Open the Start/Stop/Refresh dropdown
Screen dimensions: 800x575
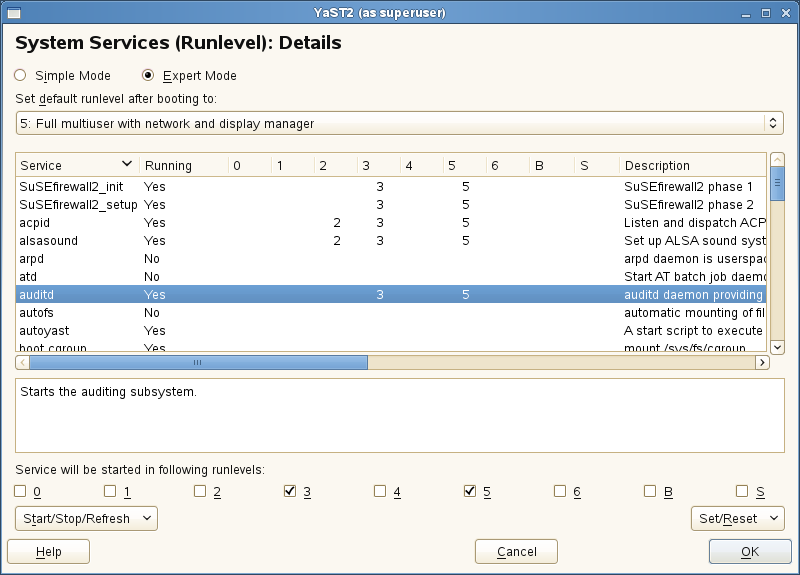point(86,518)
